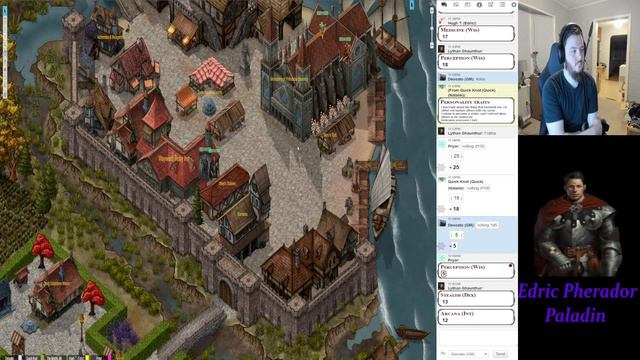Screen dimensions: 640x360
Task: Open the My Settings gear tab
Action: [513, 4]
